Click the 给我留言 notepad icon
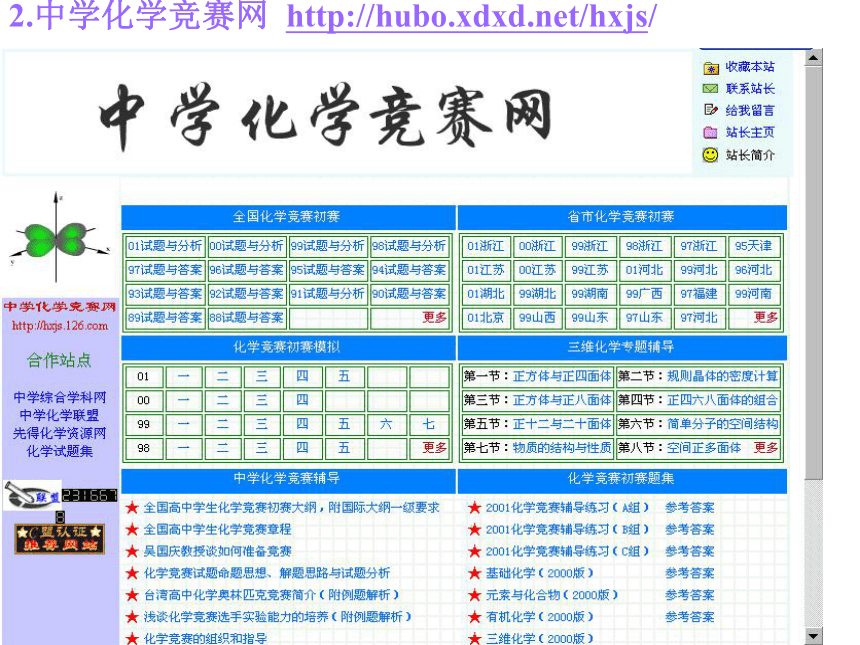Screen dimensions: 860x645 (x=710, y=110)
